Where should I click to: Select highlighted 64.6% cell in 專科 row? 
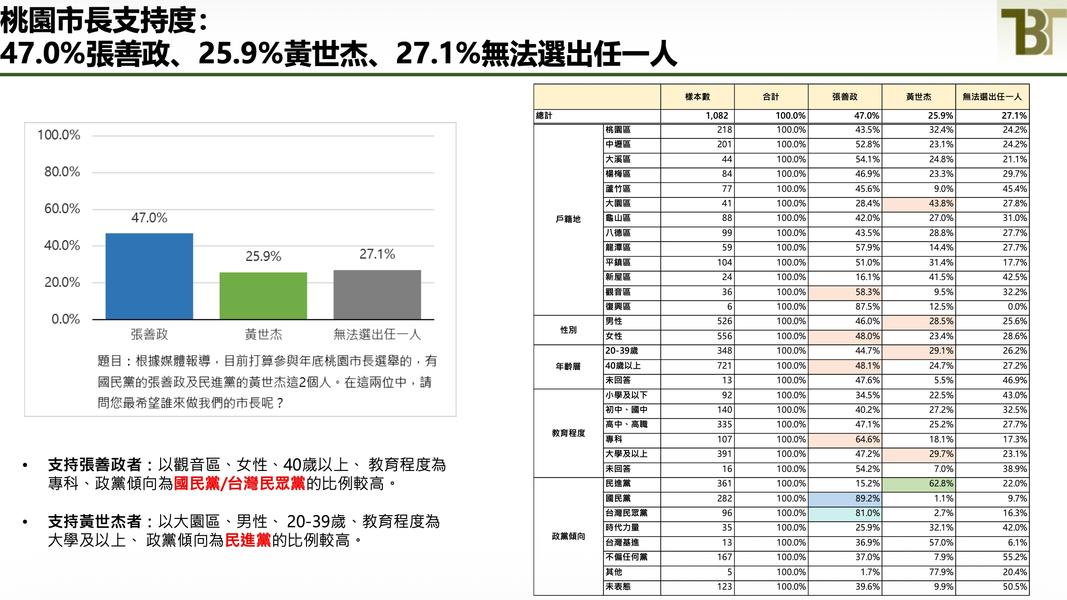coord(845,439)
